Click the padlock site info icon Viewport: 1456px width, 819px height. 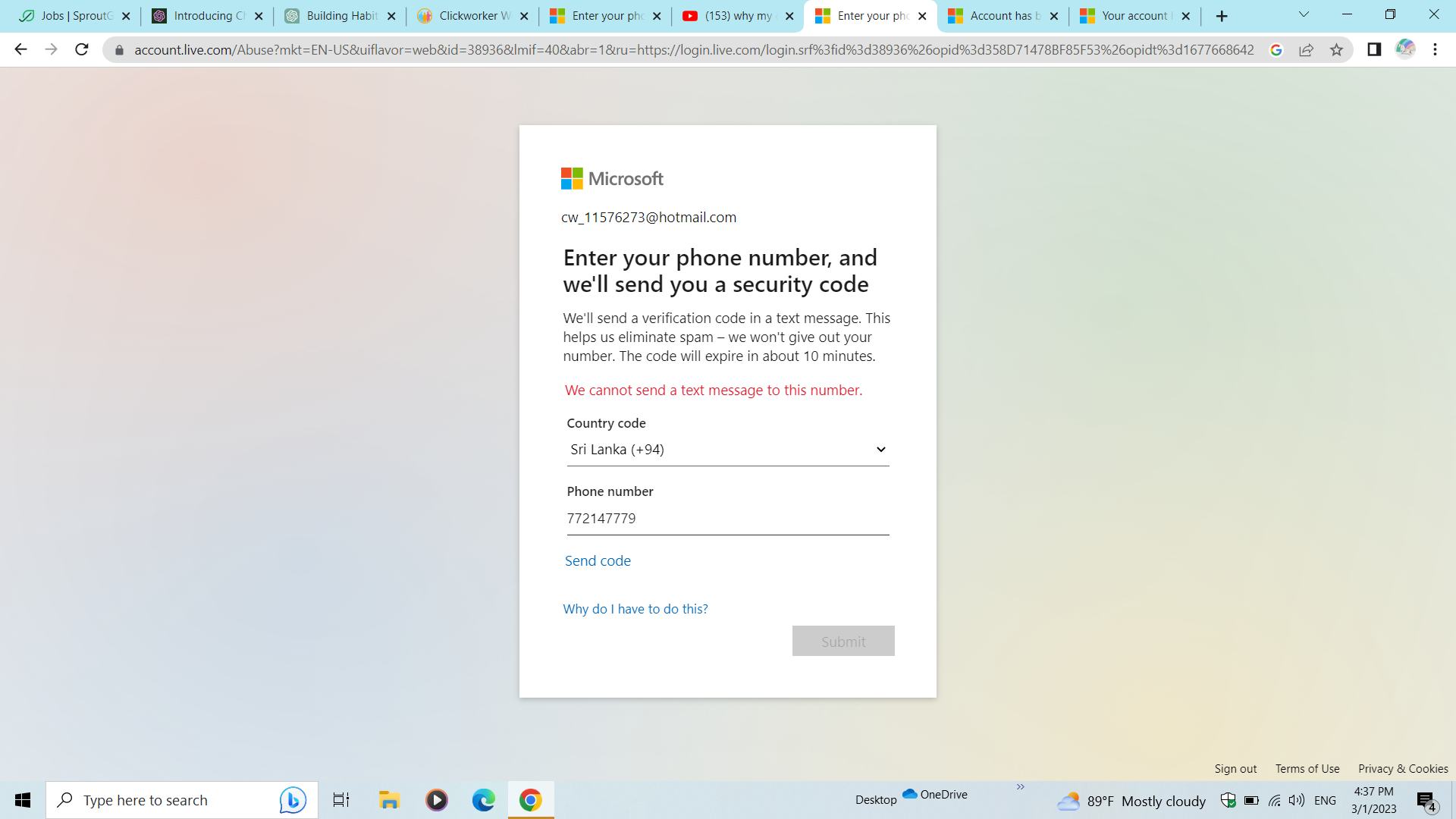[119, 50]
